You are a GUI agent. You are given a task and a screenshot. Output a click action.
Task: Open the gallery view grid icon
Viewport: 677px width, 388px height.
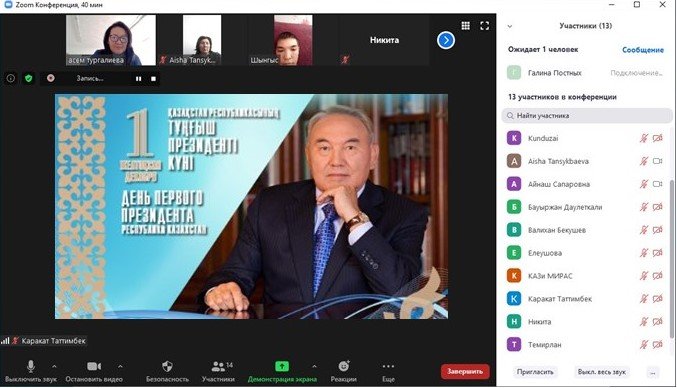[x=465, y=26]
